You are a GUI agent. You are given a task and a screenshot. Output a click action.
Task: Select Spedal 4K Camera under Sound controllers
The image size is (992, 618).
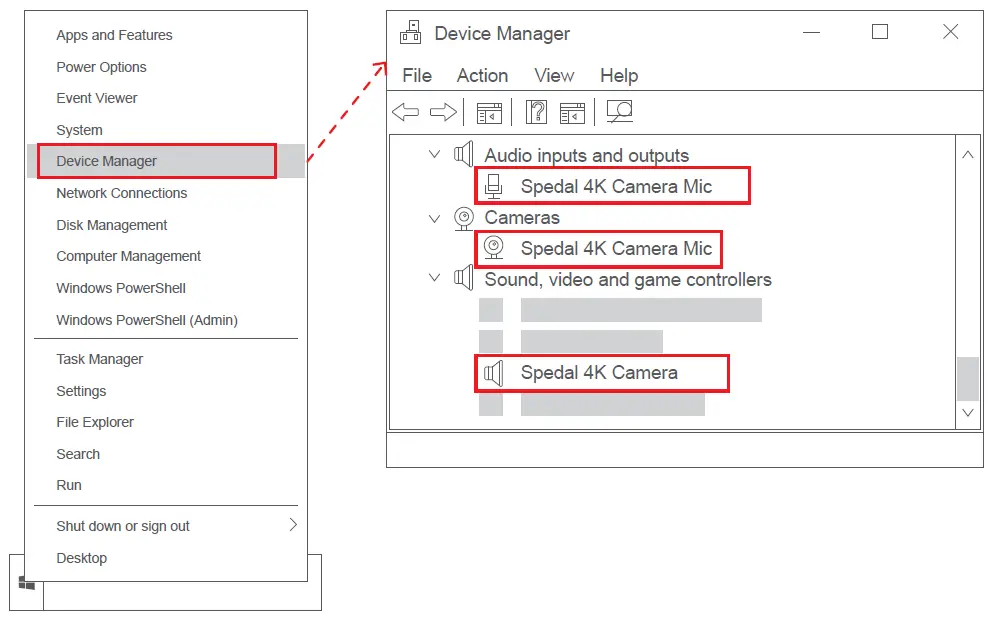(x=599, y=372)
